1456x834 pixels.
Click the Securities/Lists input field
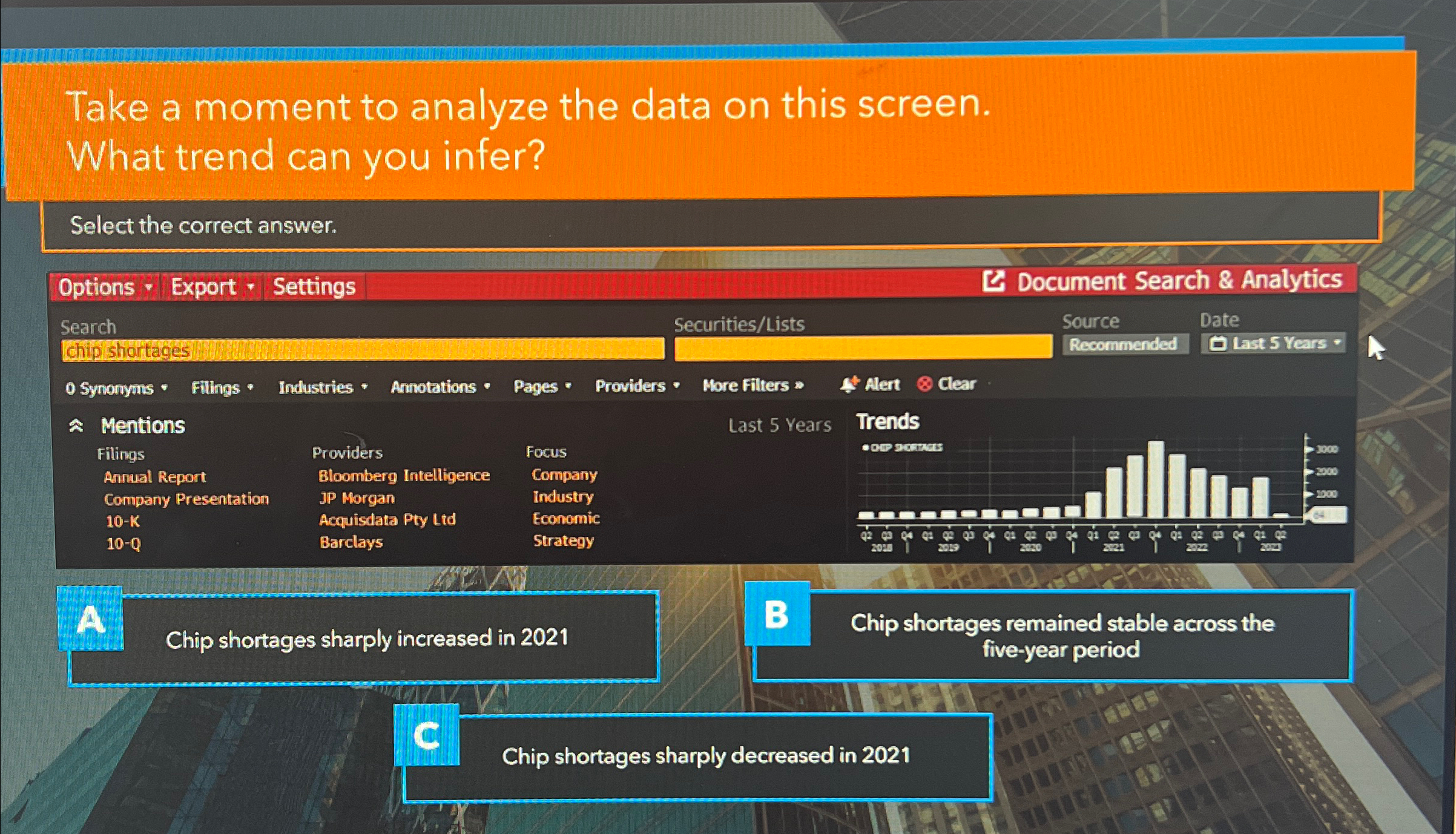[860, 349]
